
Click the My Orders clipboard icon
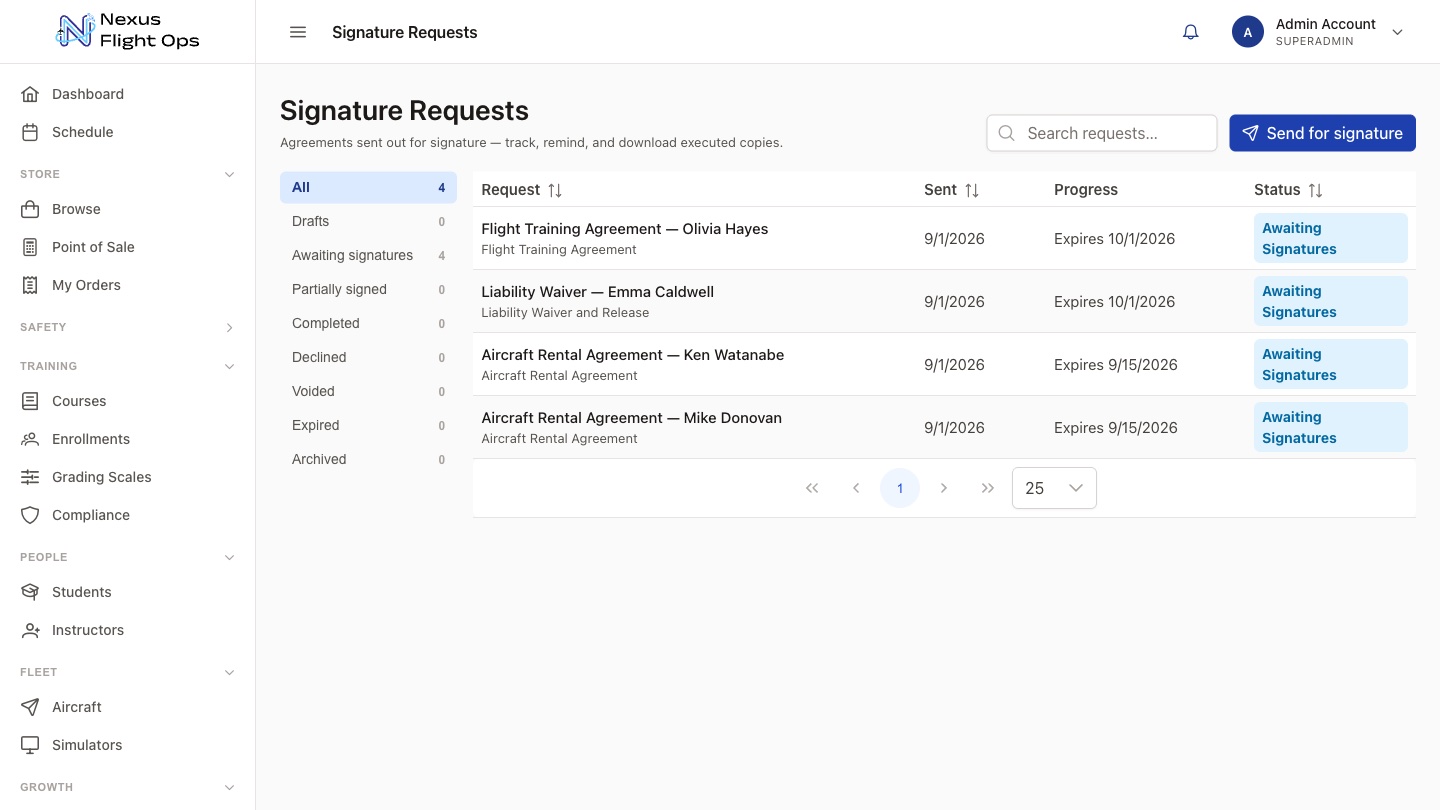point(30,285)
